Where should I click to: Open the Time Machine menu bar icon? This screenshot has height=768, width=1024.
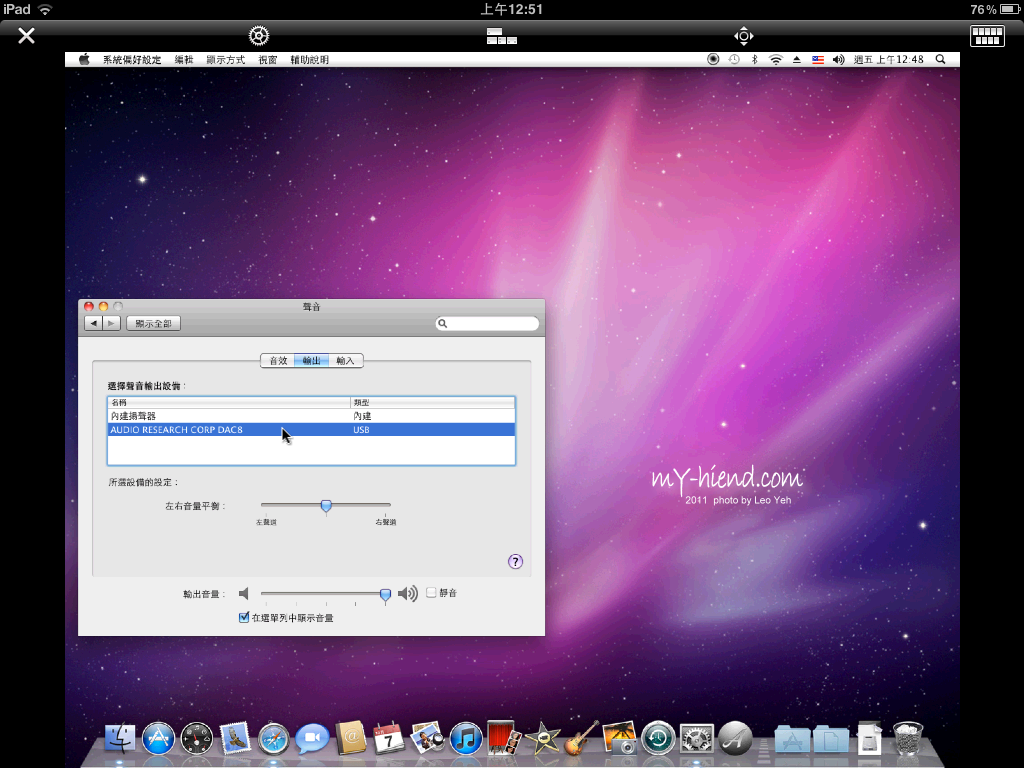(x=734, y=59)
